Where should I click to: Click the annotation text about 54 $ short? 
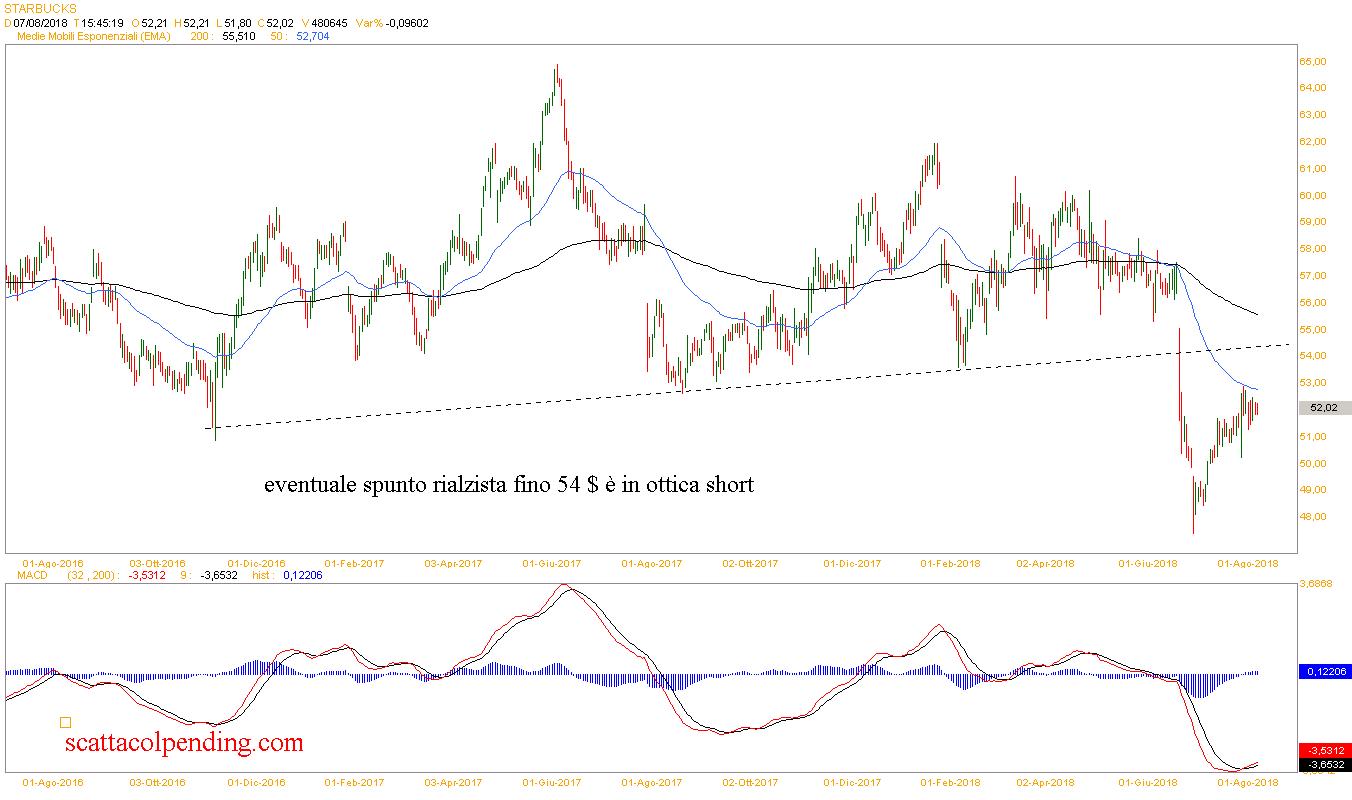point(509,485)
